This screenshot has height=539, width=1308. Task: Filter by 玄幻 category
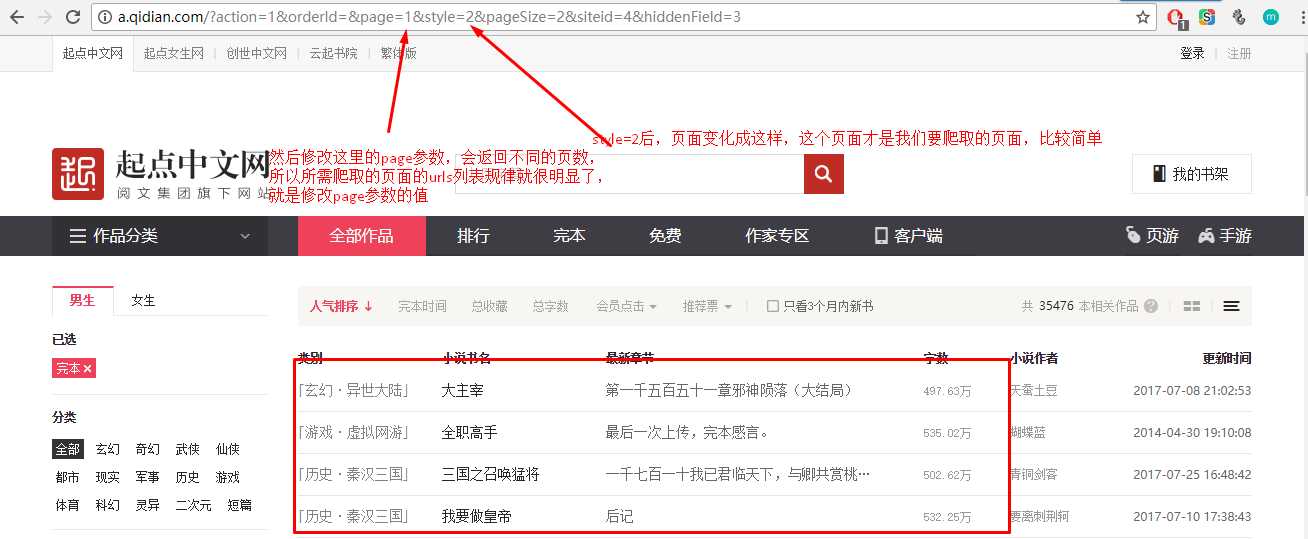[107, 449]
